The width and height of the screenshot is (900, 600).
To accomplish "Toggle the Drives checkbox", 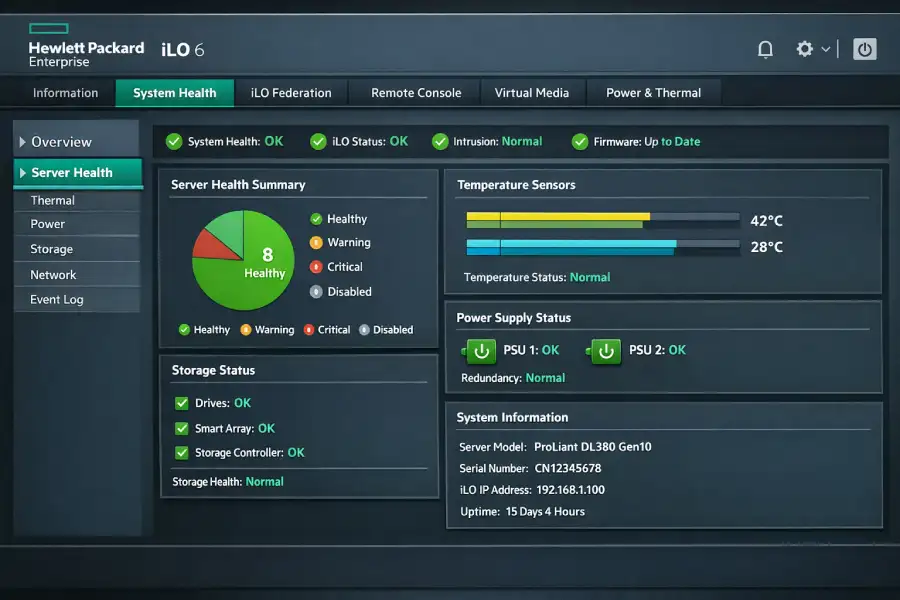I will tap(182, 403).
